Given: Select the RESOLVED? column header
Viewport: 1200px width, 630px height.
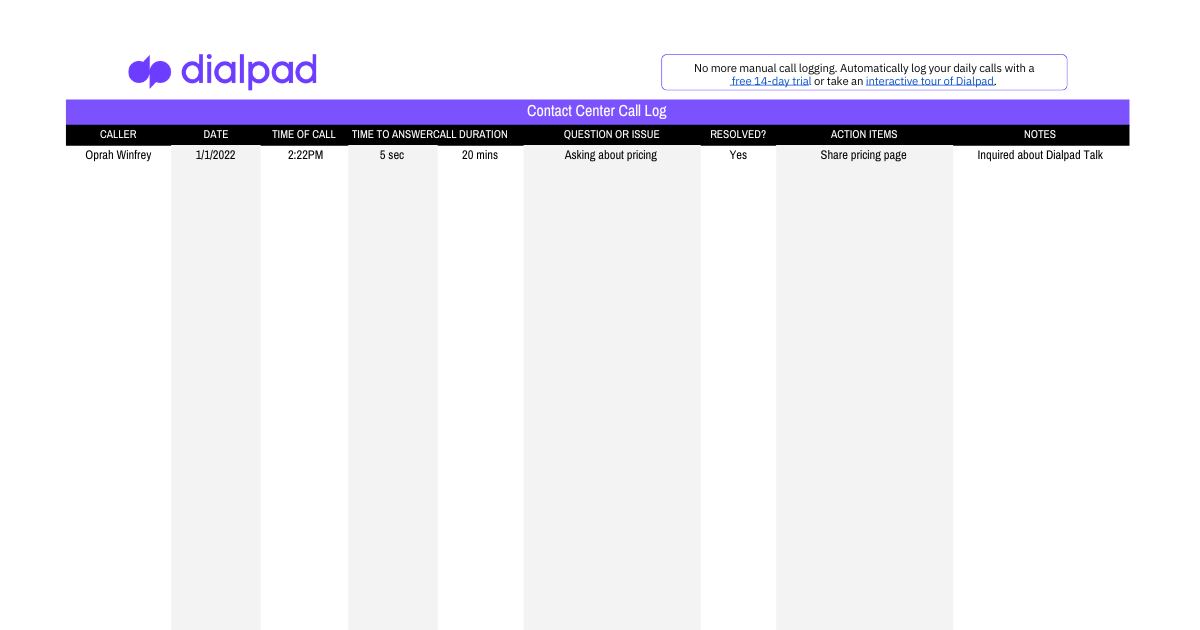Looking at the screenshot, I should tap(738, 134).
